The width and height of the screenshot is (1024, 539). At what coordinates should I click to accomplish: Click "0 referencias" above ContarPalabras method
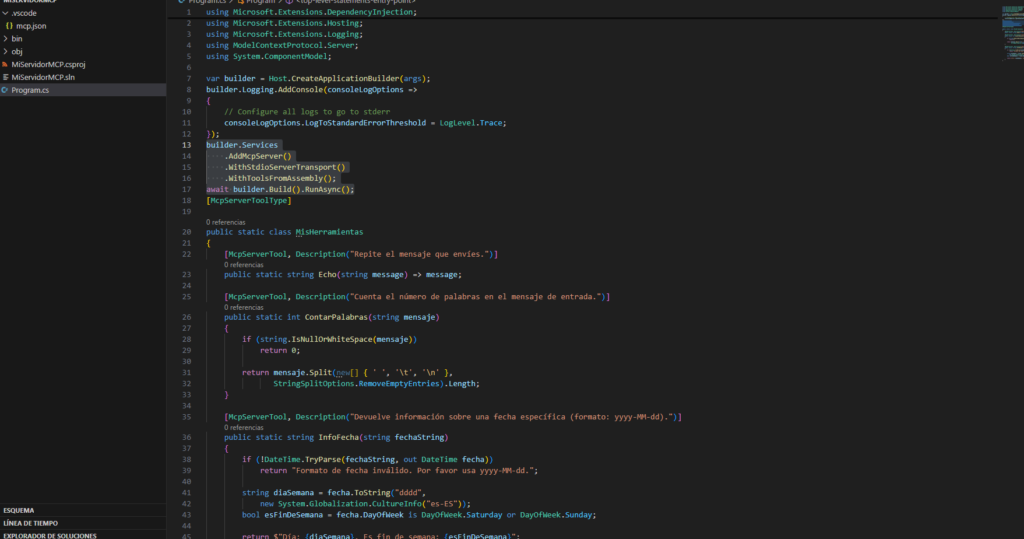243,308
